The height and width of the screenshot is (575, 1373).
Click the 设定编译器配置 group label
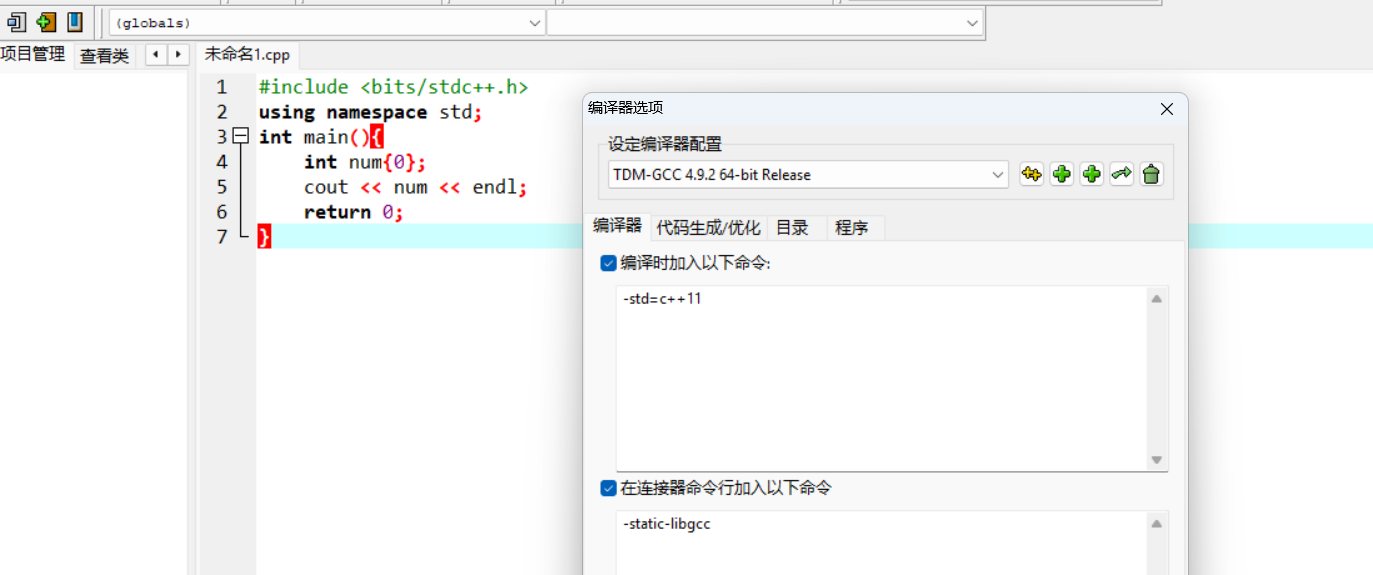point(664,144)
